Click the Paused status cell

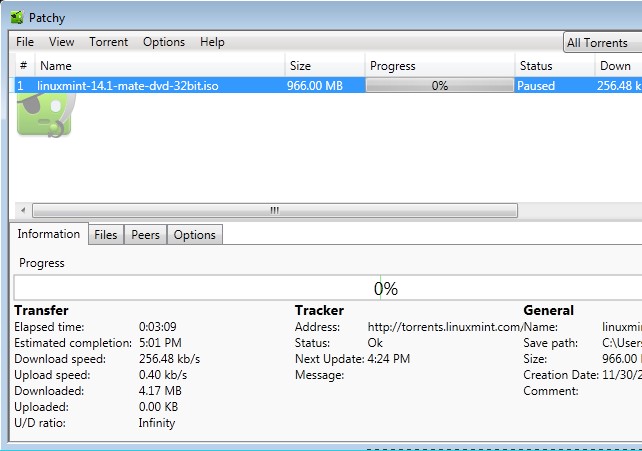[536, 86]
